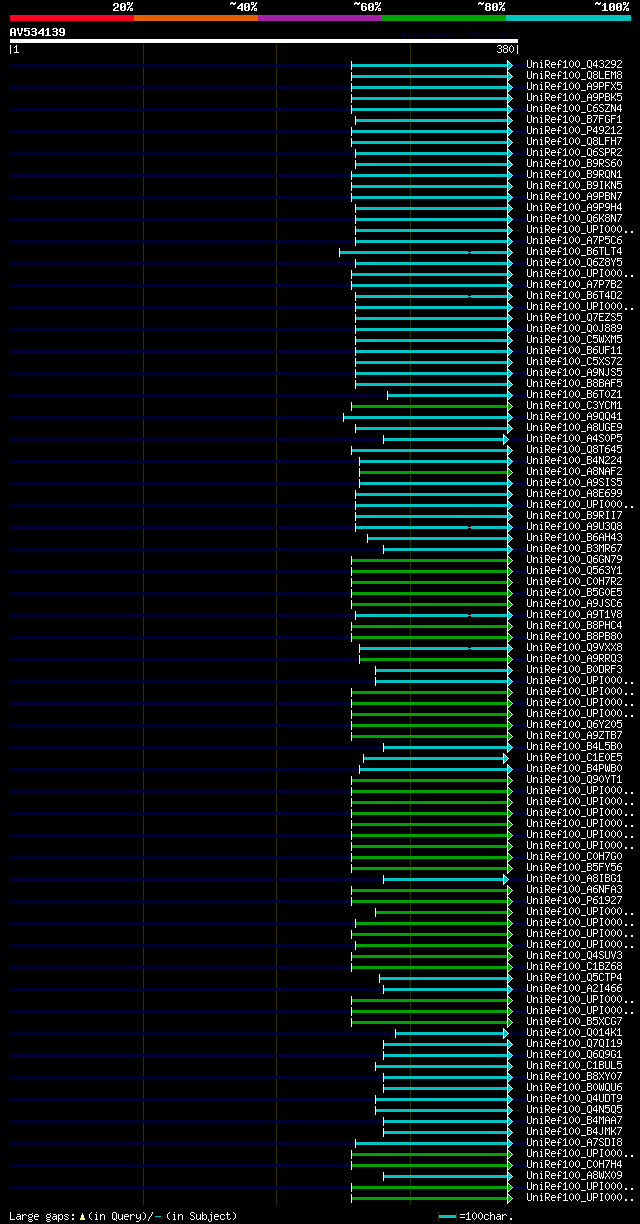The image size is (640, 1224).
Task: Click the red 20% identity legend segment
Action: coord(72,18)
